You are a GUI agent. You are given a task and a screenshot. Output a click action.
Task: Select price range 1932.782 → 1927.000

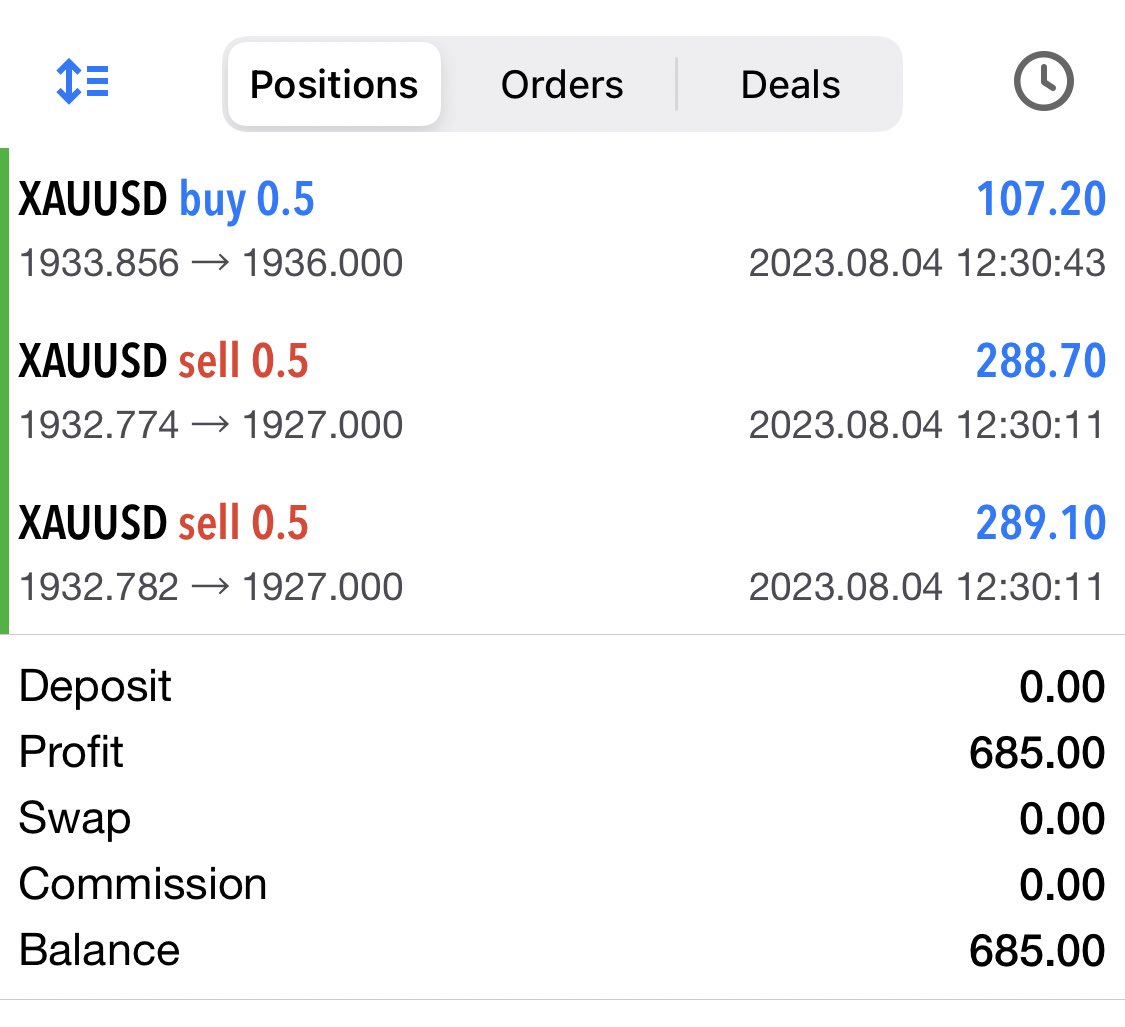click(x=211, y=587)
